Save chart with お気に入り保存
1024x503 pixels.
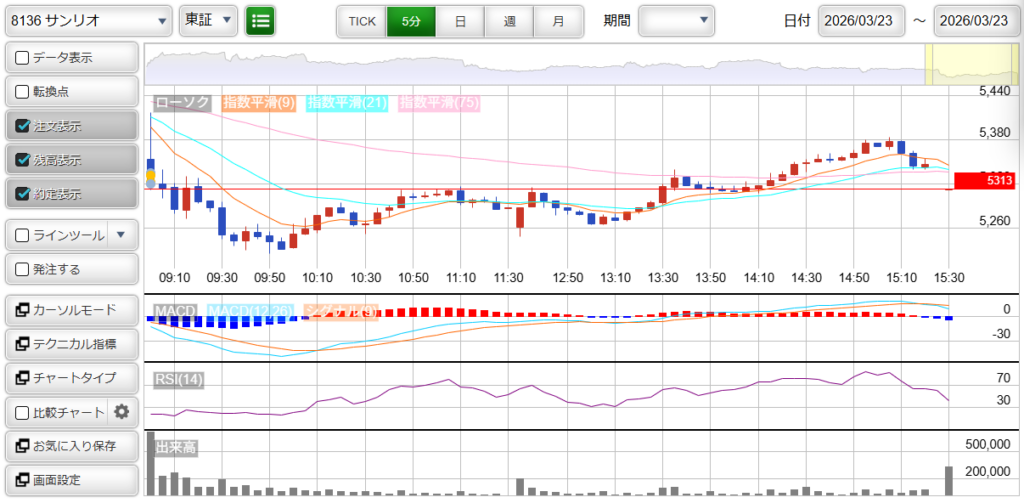[70, 446]
